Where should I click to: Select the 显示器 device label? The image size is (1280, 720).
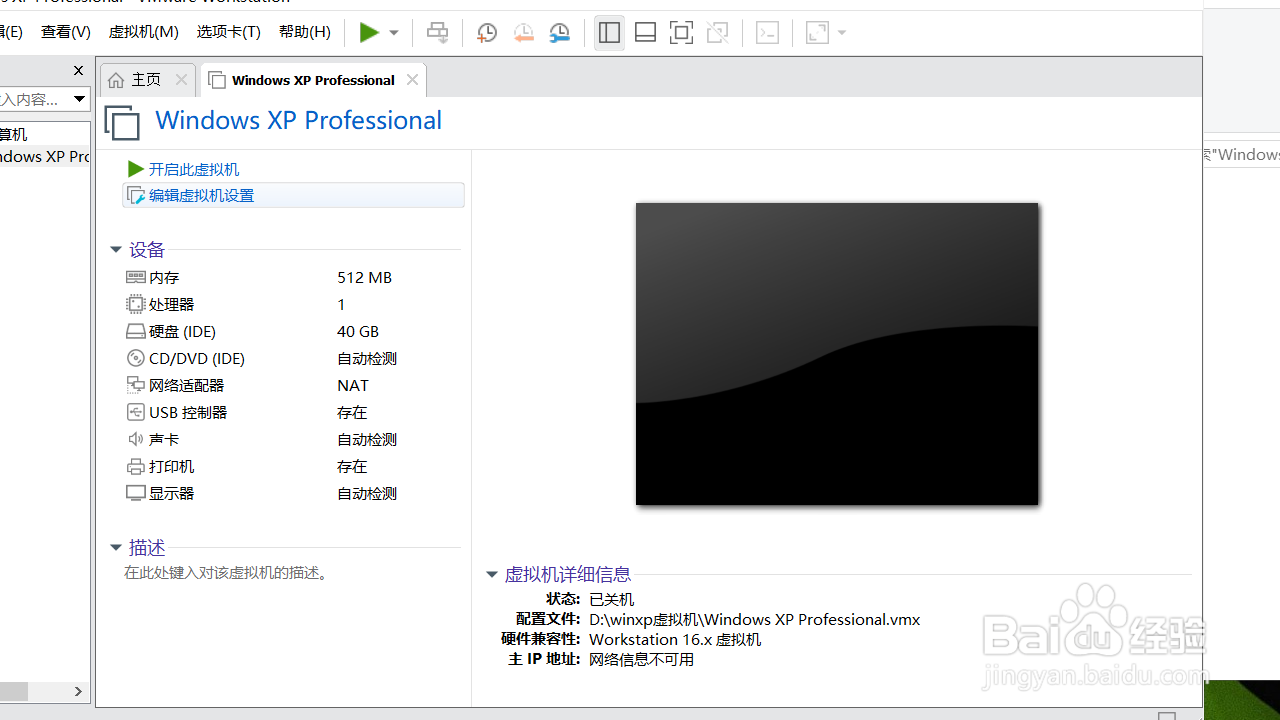point(172,494)
